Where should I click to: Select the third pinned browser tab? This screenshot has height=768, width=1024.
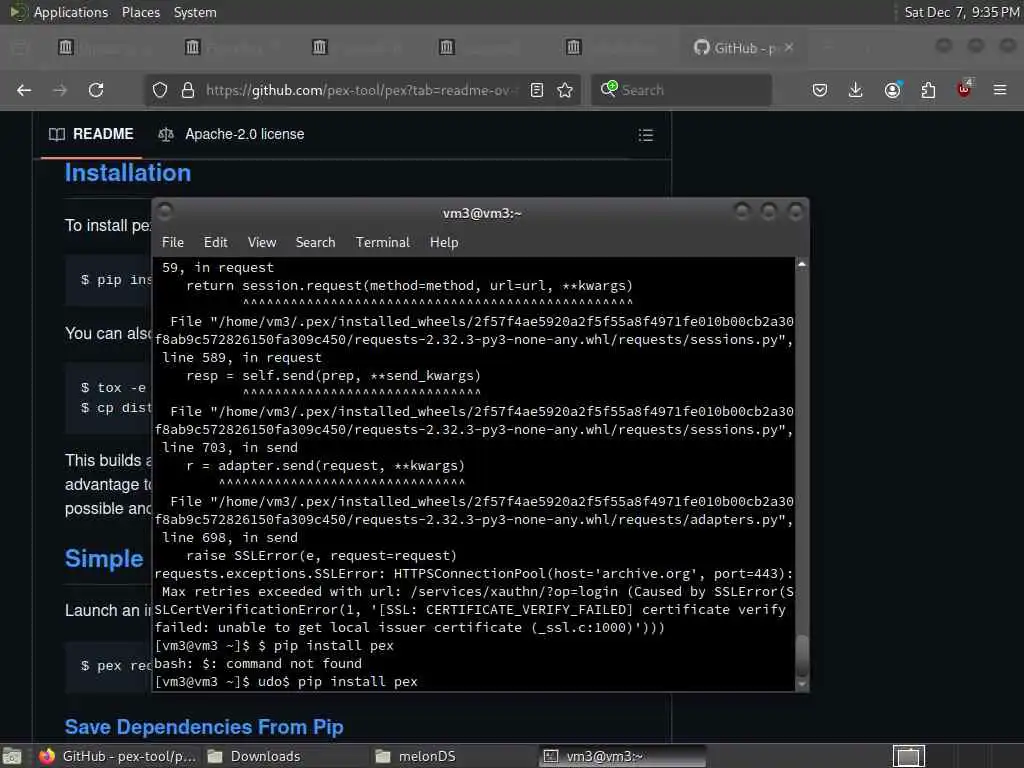pos(319,47)
